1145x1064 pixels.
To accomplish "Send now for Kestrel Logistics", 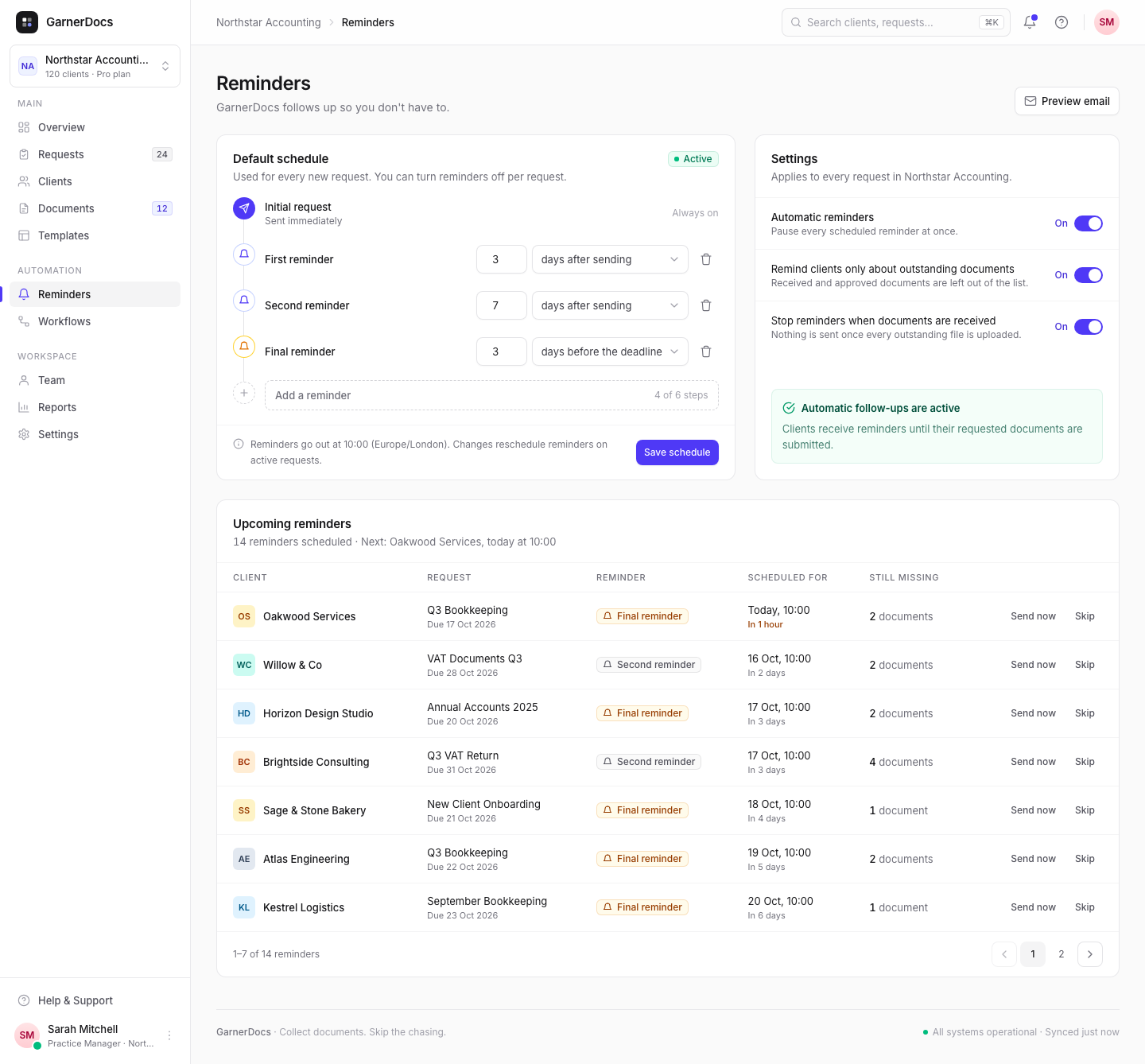I will (1033, 907).
